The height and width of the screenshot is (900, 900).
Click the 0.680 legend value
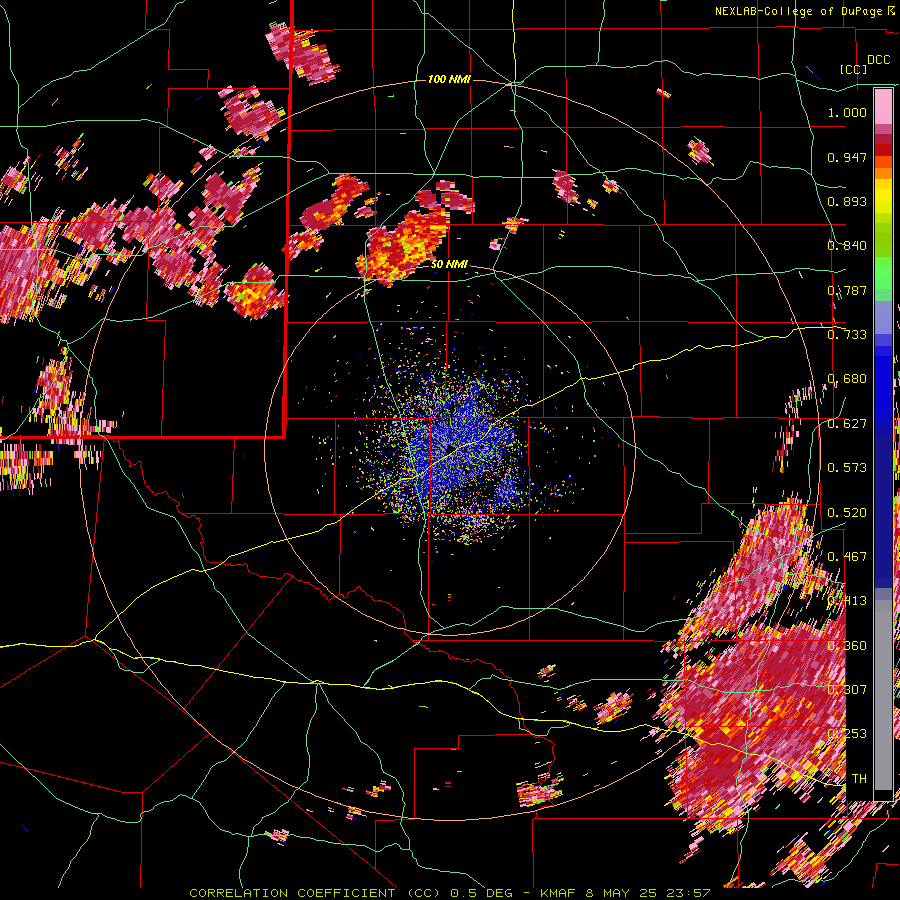(847, 379)
